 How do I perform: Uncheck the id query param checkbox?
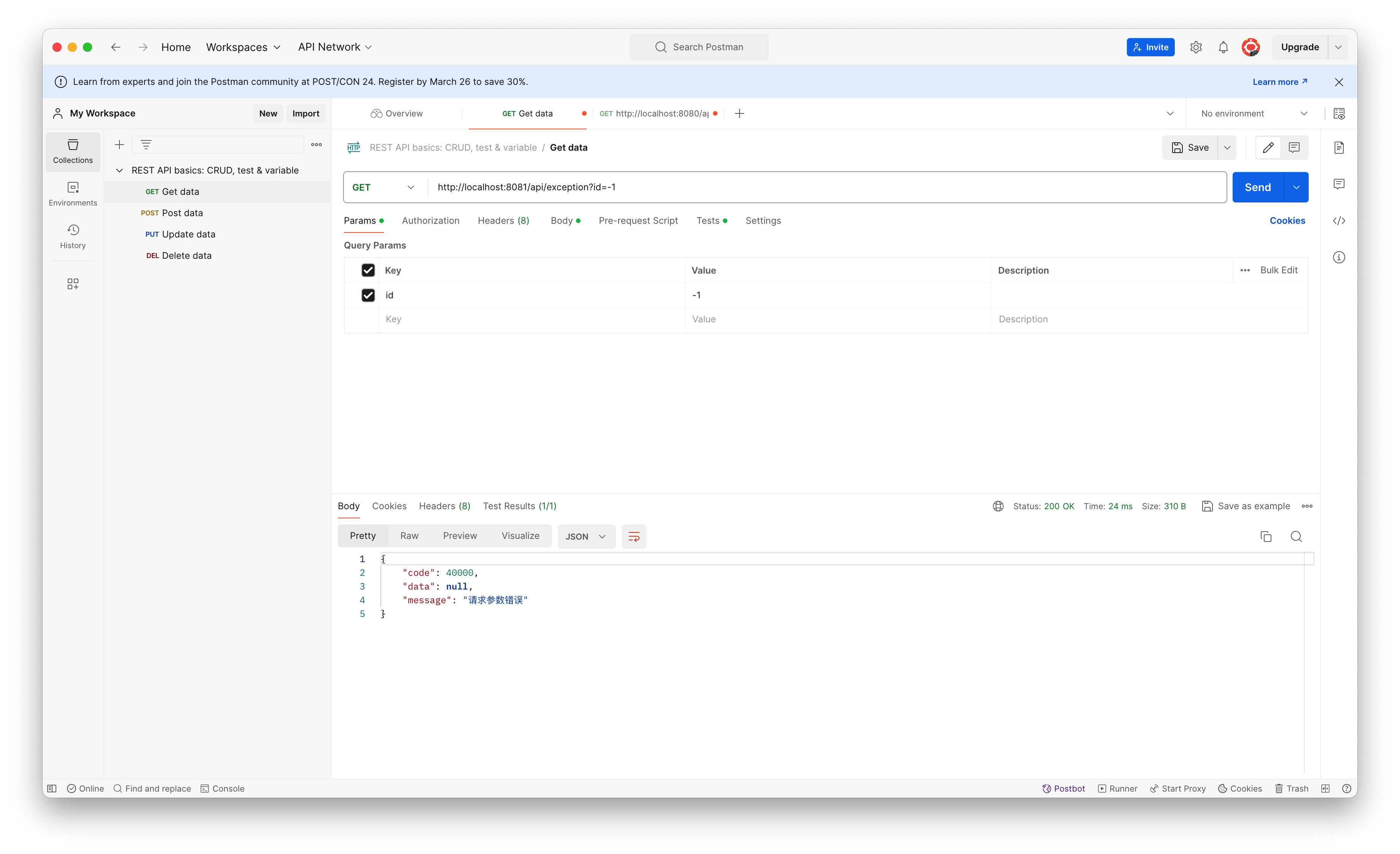coord(368,295)
